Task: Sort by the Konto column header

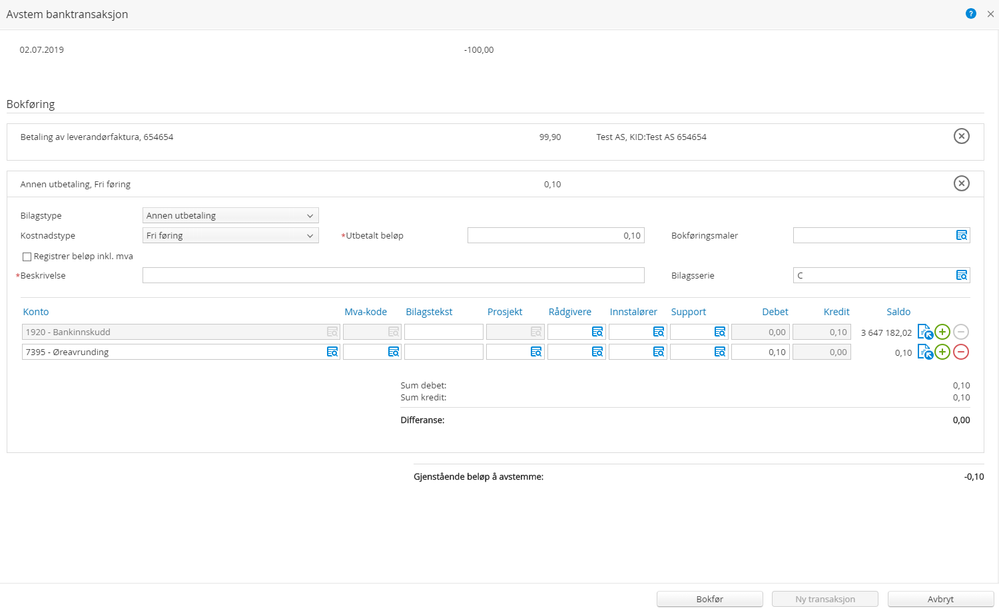Action: [x=36, y=312]
